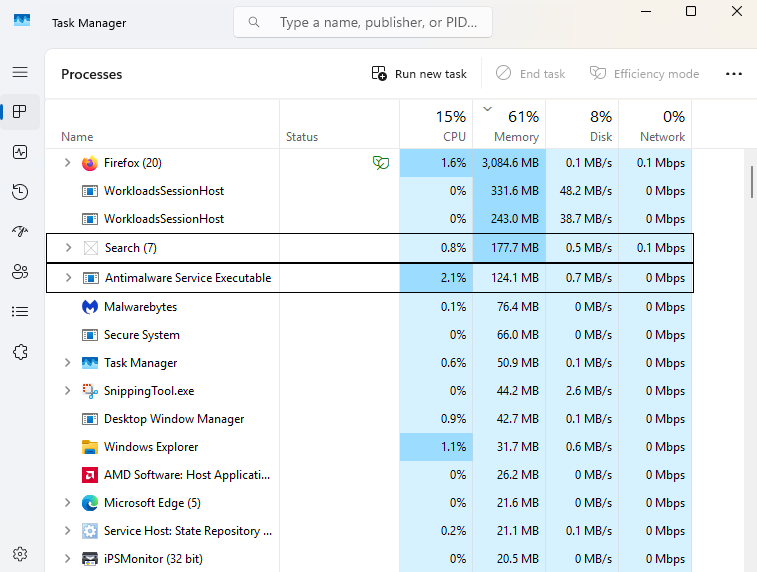This screenshot has height=572, width=757.
Task: Go to Startup apps page
Action: pyautogui.click(x=20, y=232)
